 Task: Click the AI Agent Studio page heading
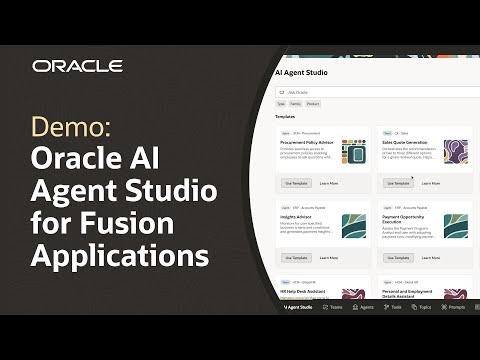coord(301,73)
